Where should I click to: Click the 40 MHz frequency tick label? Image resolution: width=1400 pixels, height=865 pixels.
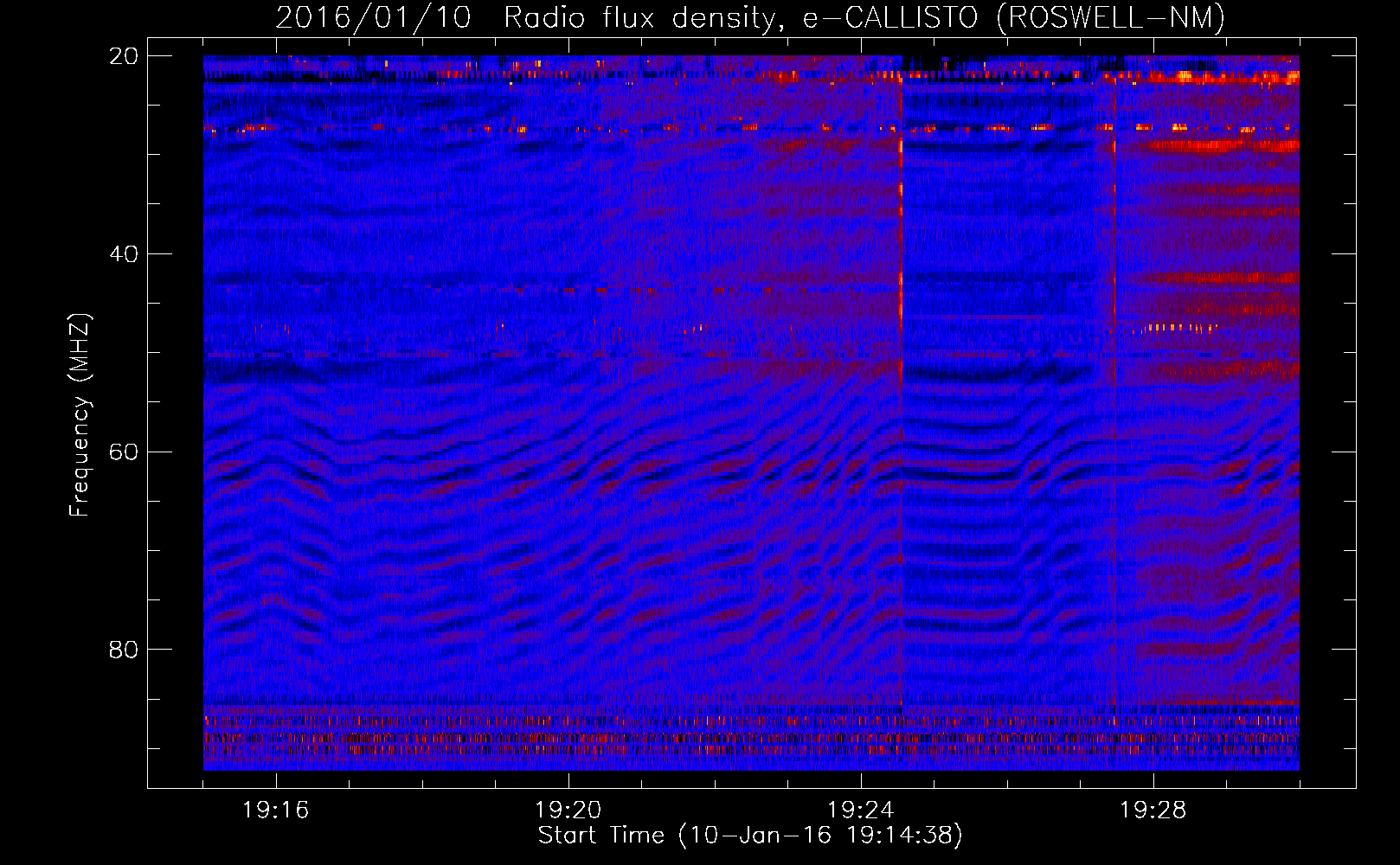[123, 253]
